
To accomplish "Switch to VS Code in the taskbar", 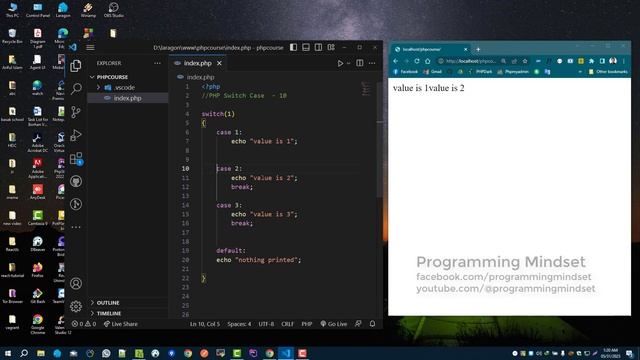I will (286, 353).
